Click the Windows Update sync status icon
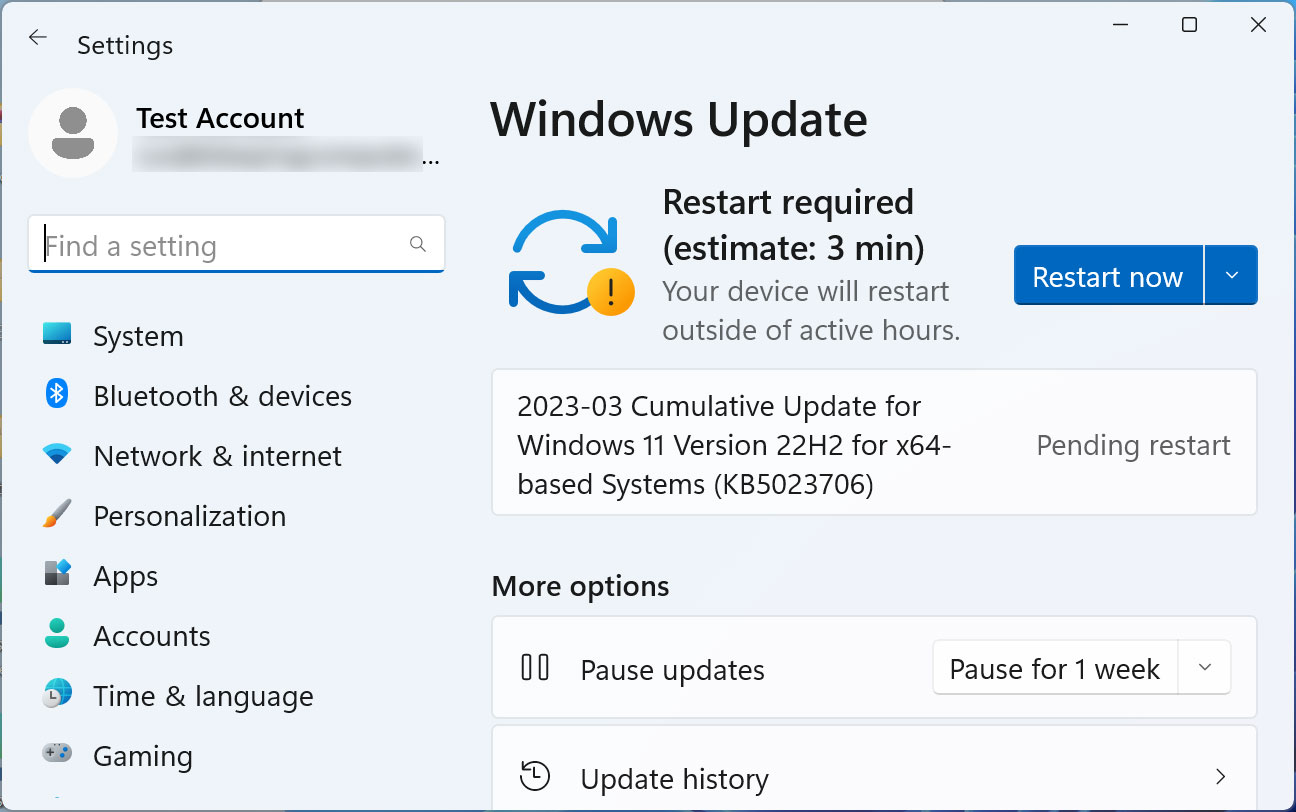Image resolution: width=1296 pixels, height=812 pixels. coord(570,263)
